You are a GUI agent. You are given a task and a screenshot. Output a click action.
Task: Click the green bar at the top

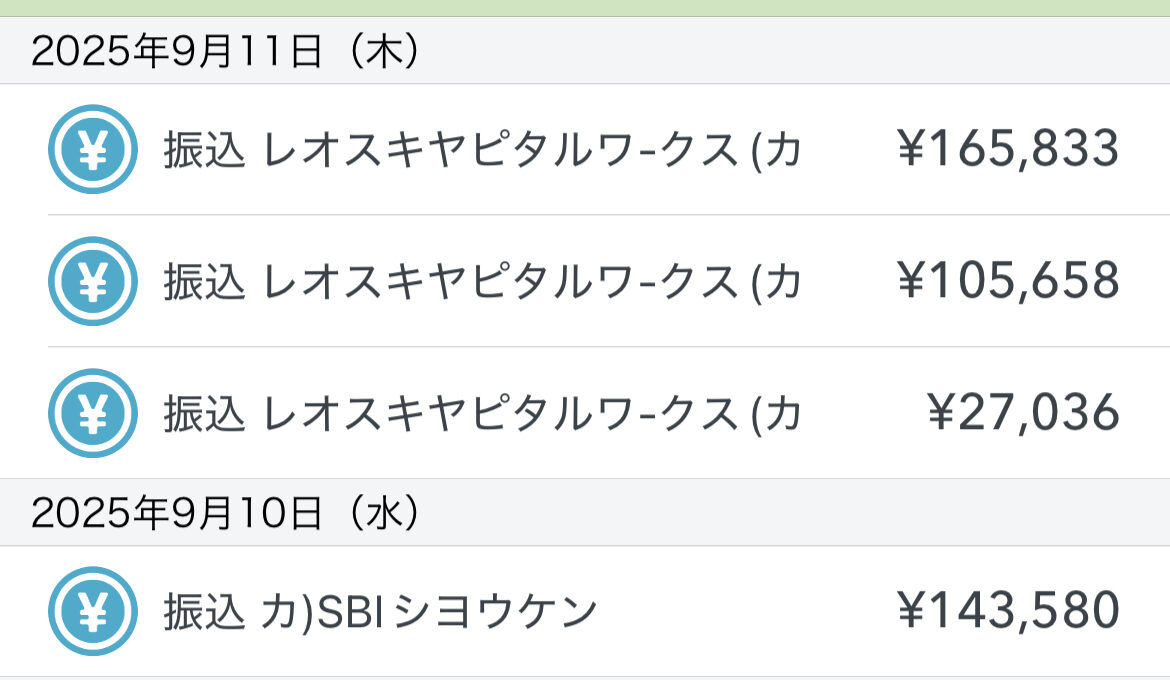[x=585, y=7]
